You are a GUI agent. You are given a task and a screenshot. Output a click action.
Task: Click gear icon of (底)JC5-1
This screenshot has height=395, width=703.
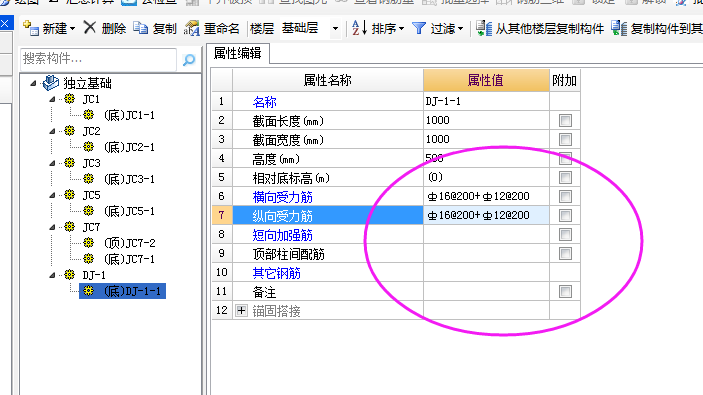(x=89, y=211)
